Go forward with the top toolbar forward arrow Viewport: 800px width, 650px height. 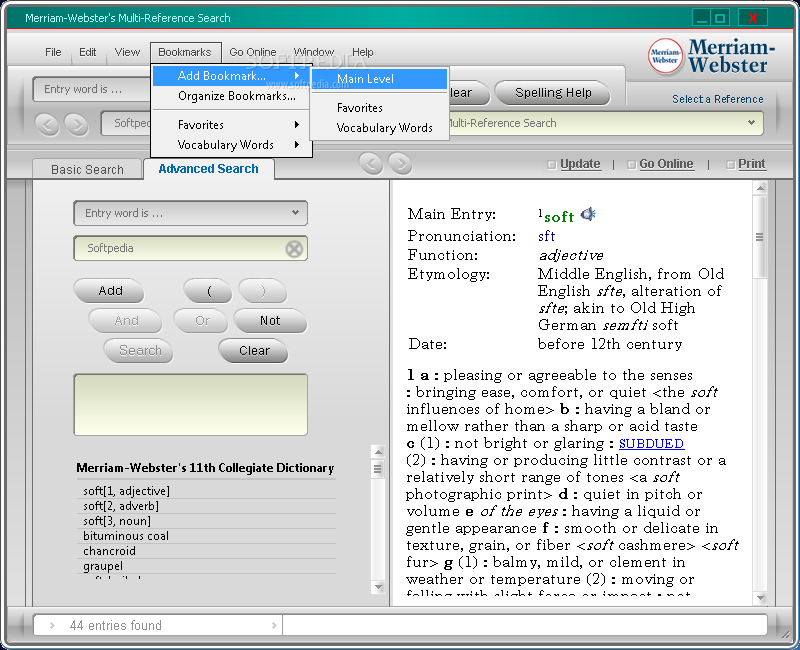(x=77, y=124)
